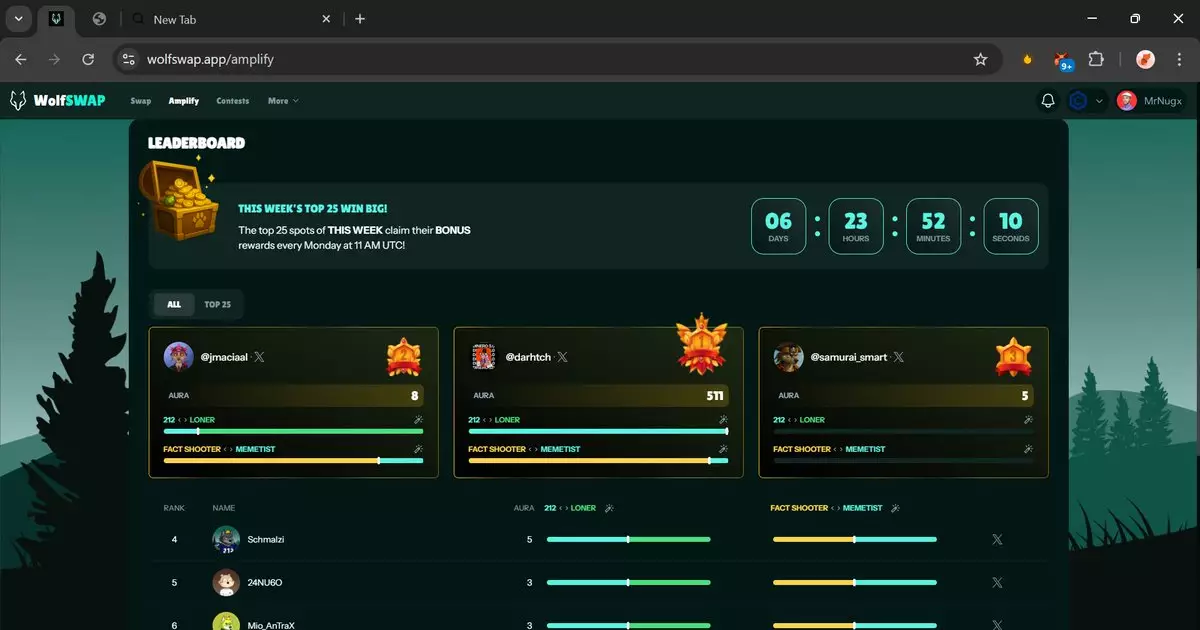Click X icon next to @darhtch

pyautogui.click(x=562, y=357)
